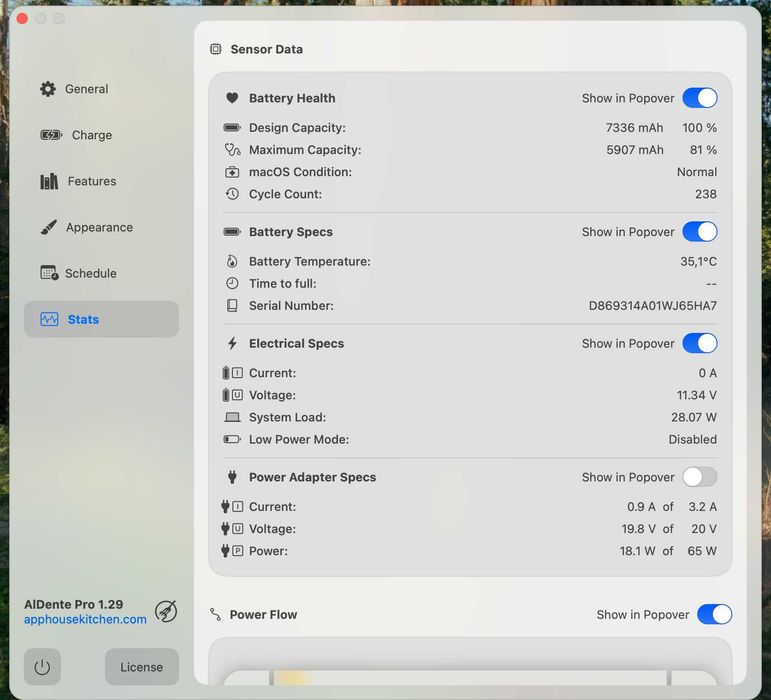The height and width of the screenshot is (700, 771).
Task: Click the Stats waveform icon
Action: pos(49,320)
